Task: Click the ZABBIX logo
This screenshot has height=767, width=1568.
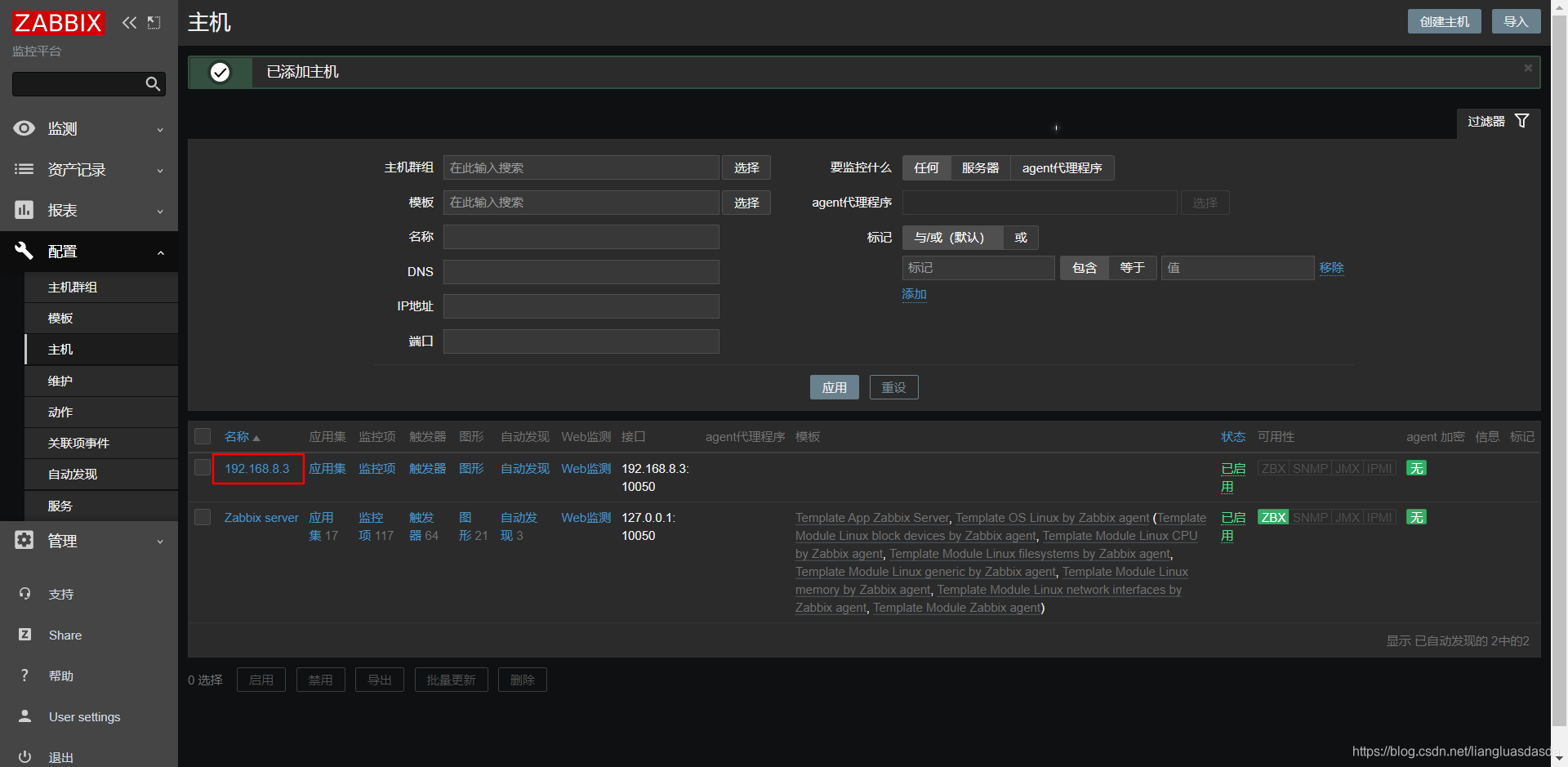Action: pyautogui.click(x=58, y=23)
